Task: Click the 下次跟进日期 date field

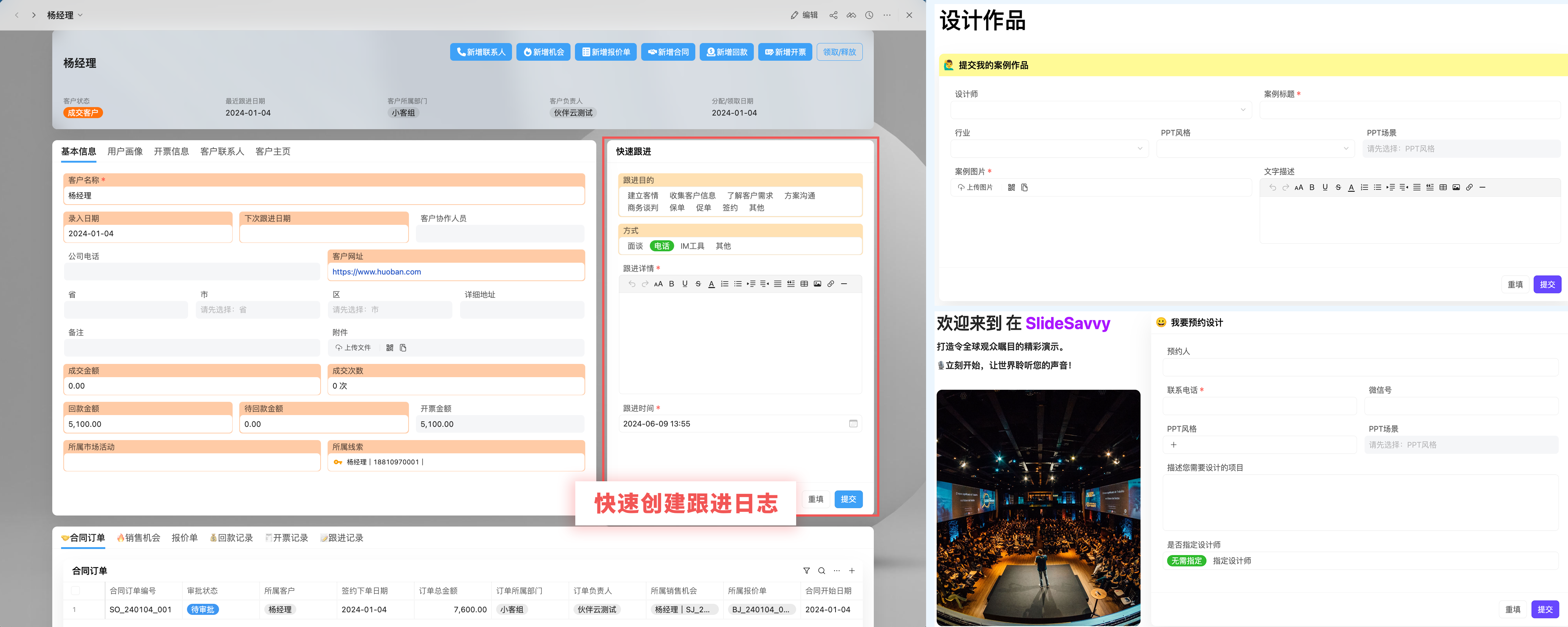Action: coord(324,234)
